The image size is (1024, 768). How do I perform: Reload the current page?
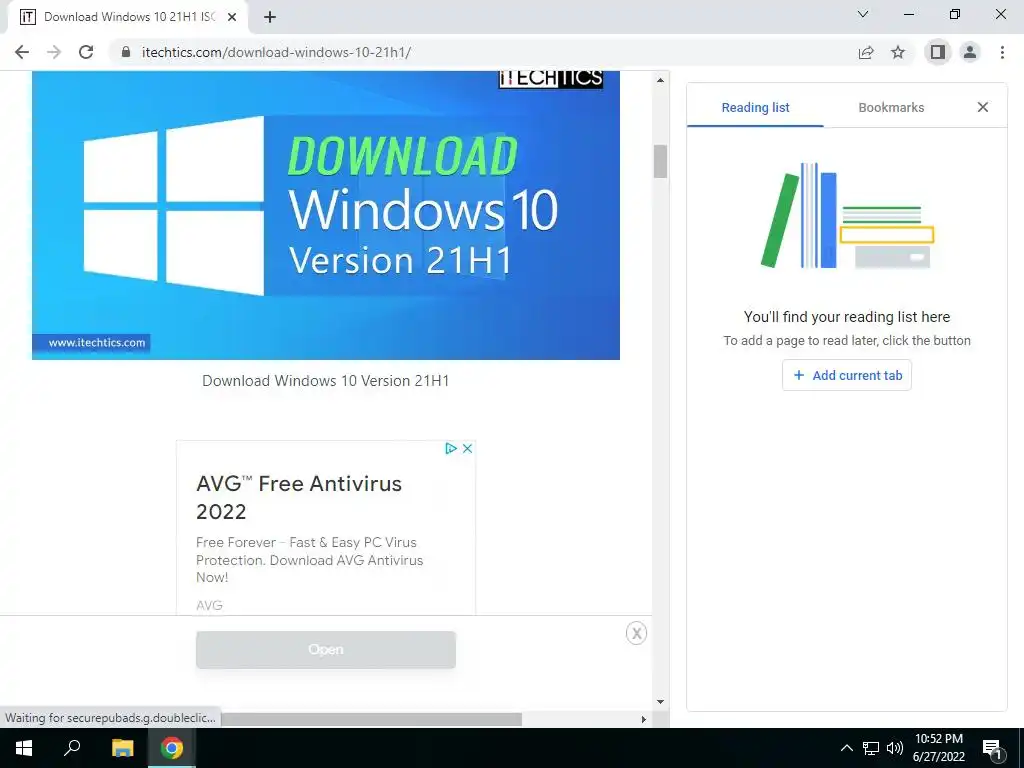[x=86, y=52]
